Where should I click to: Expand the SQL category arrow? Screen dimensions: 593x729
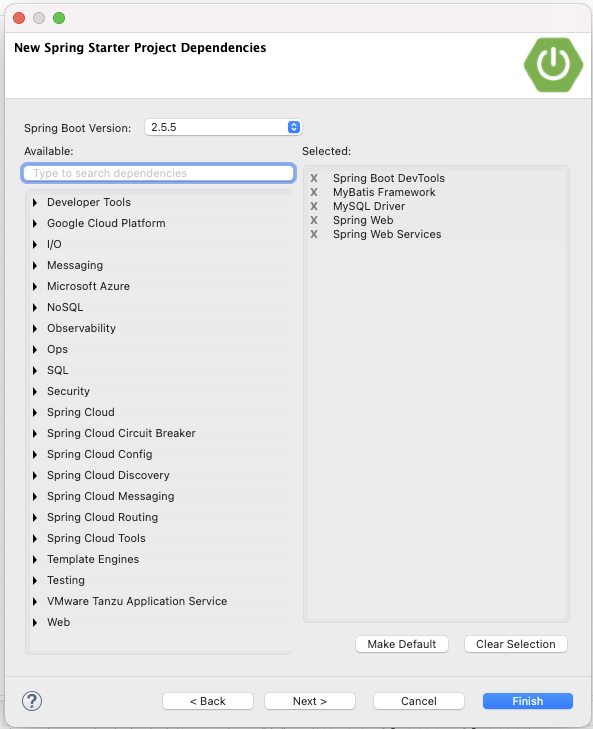pos(35,370)
